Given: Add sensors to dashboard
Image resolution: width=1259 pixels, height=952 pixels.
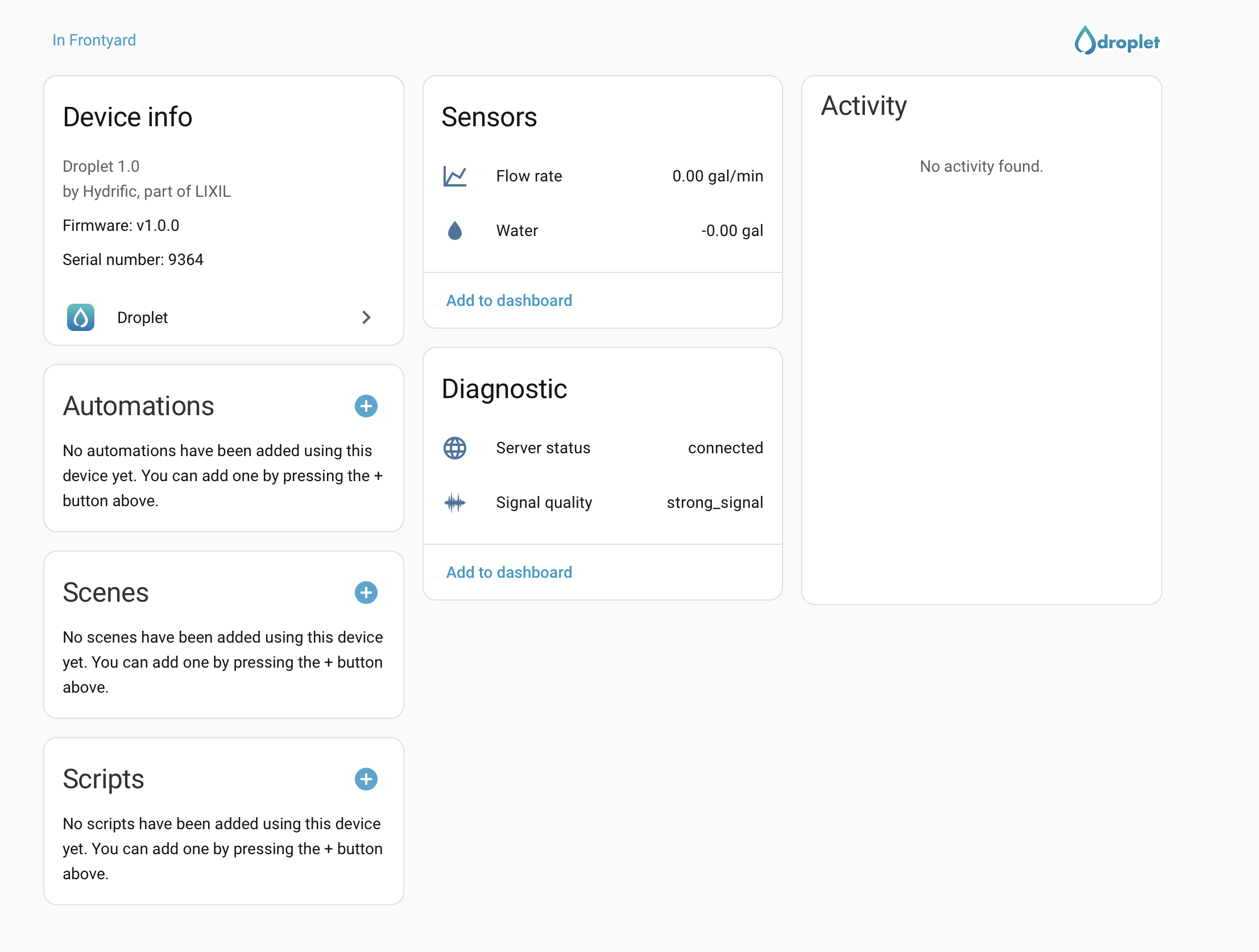Looking at the screenshot, I should point(509,300).
